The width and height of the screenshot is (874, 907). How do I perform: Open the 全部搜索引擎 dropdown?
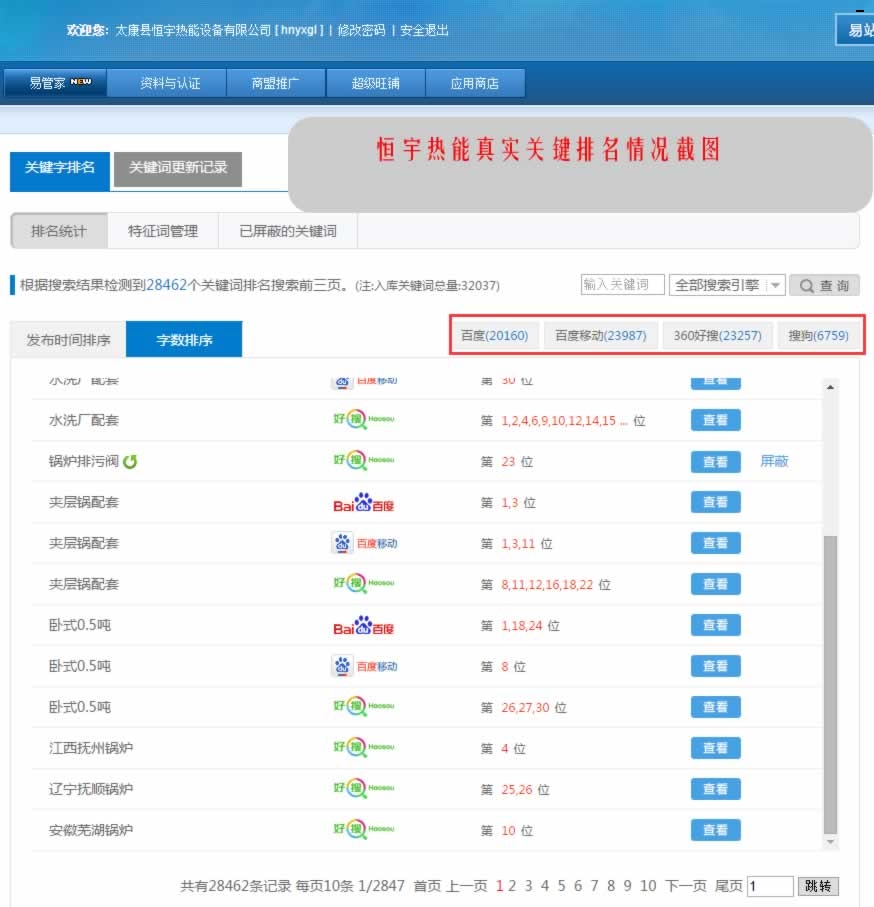click(x=727, y=285)
